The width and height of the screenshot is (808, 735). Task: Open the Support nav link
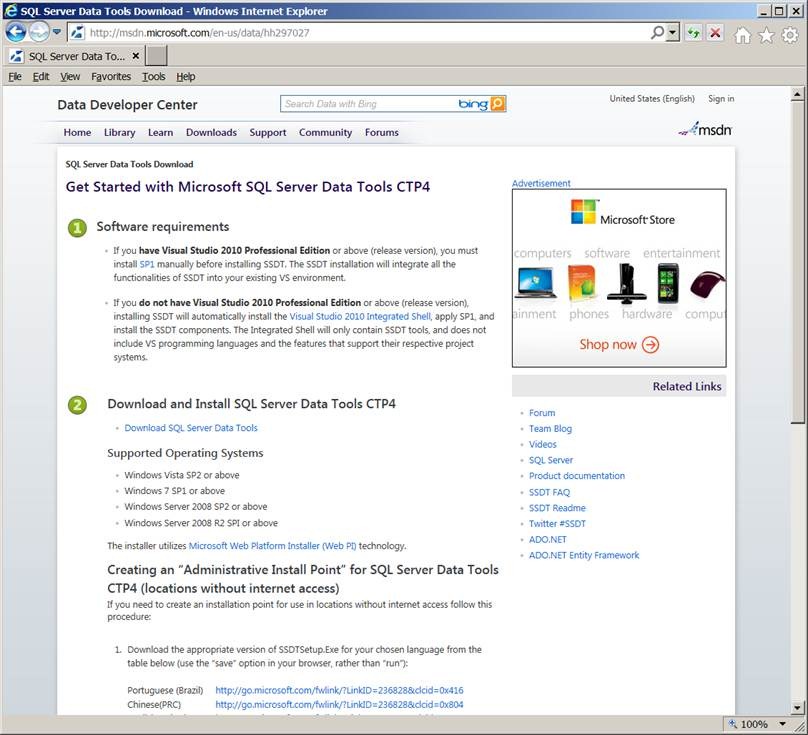coord(268,132)
